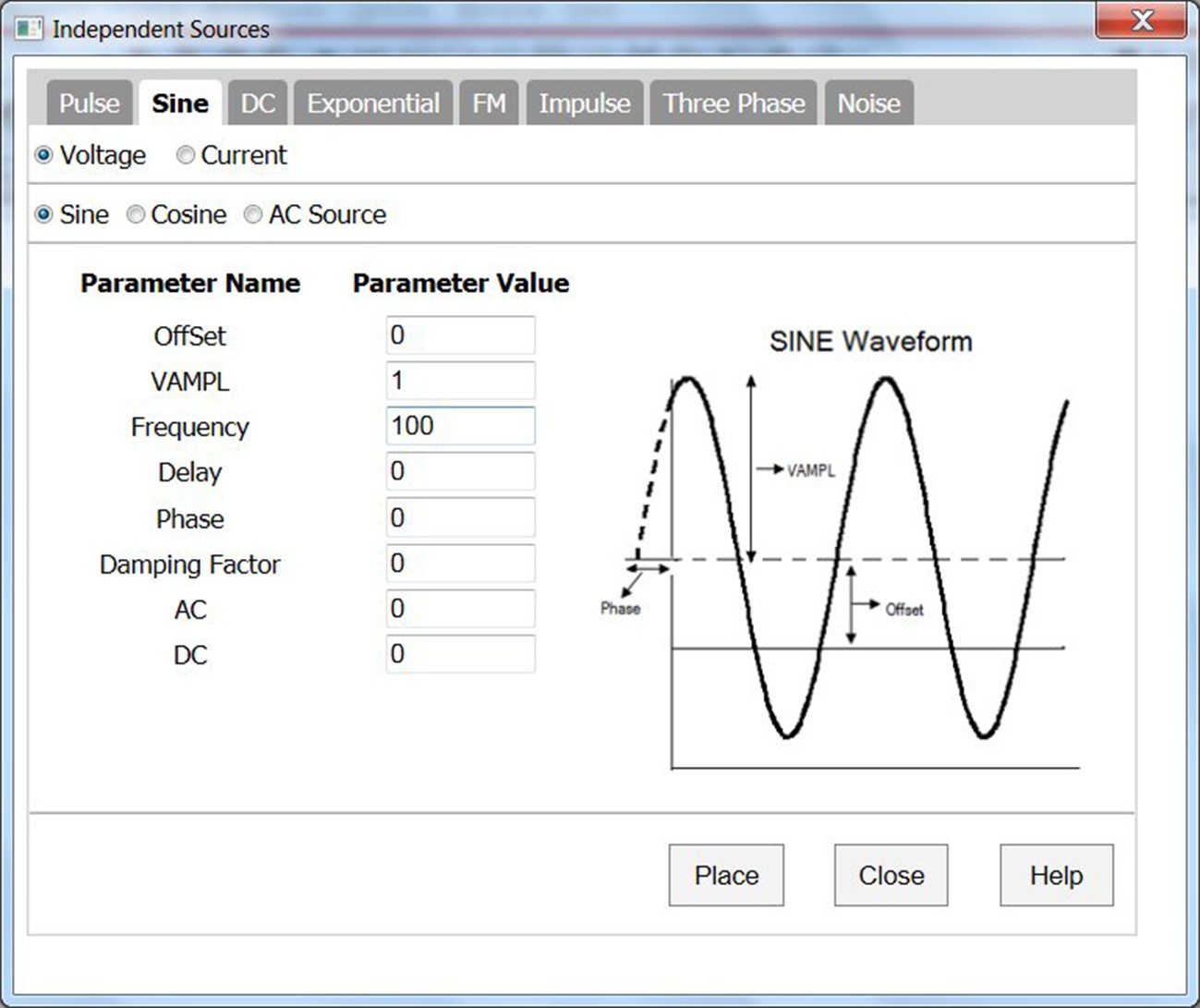Switch to Three Phase tab
Screen dimensions: 1200x1008
tap(733, 103)
